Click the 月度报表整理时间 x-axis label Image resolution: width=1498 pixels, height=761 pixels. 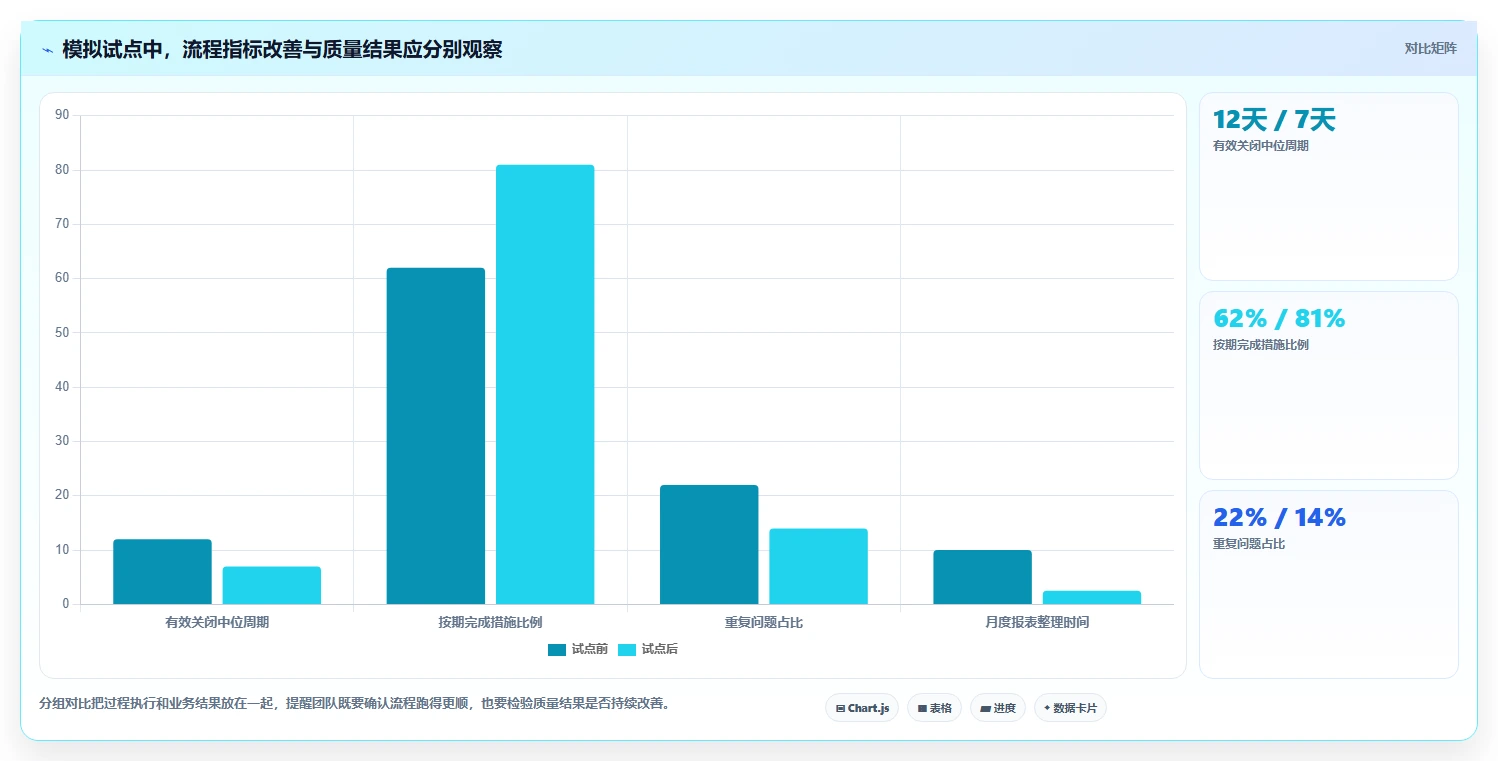pyautogui.click(x=1037, y=622)
